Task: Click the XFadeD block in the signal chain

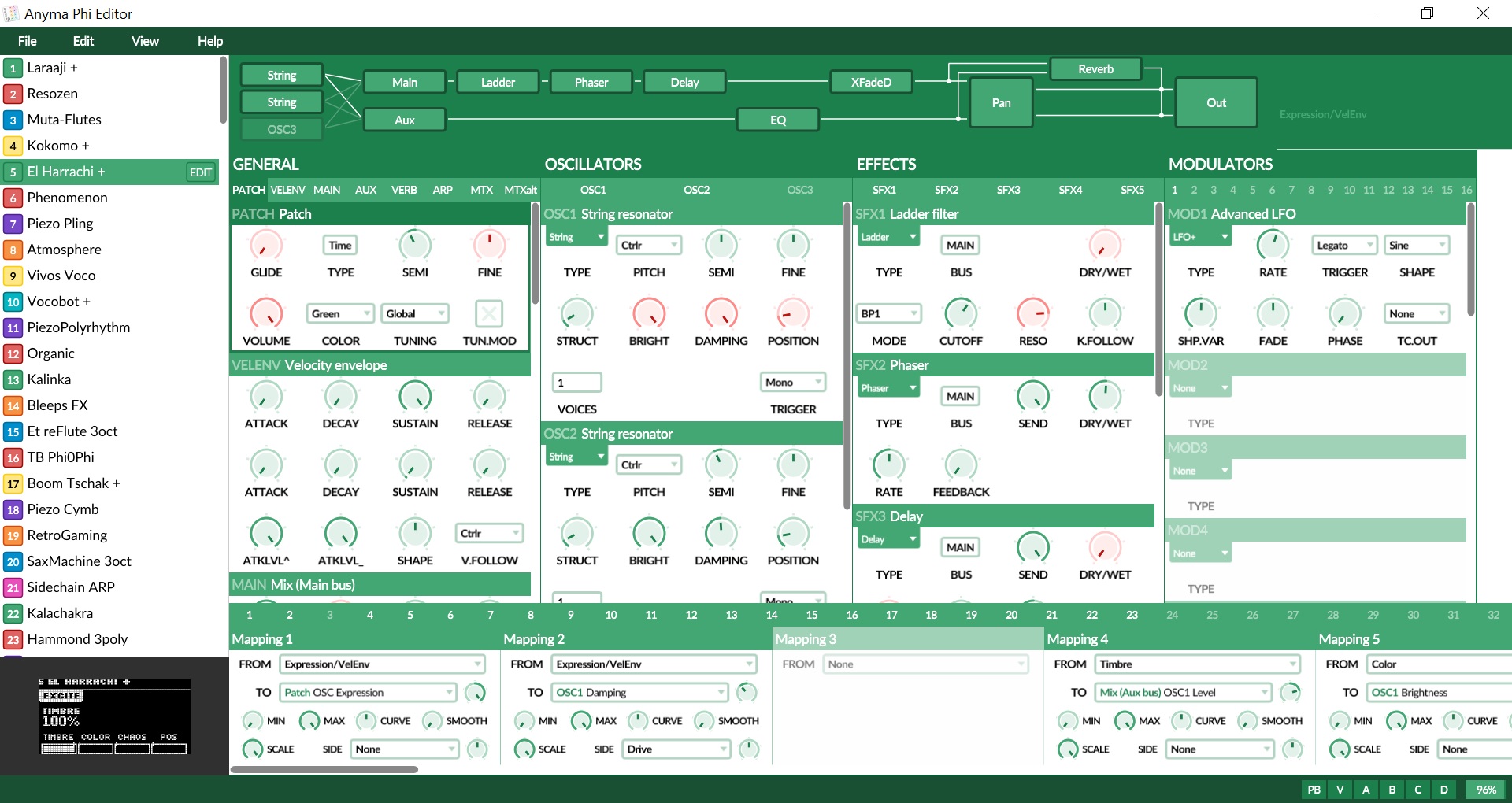Action: tap(871, 82)
